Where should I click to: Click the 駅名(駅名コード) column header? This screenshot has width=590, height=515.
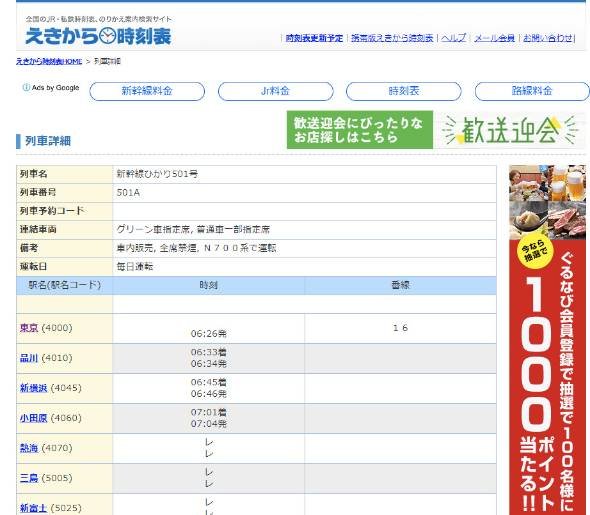(x=64, y=285)
